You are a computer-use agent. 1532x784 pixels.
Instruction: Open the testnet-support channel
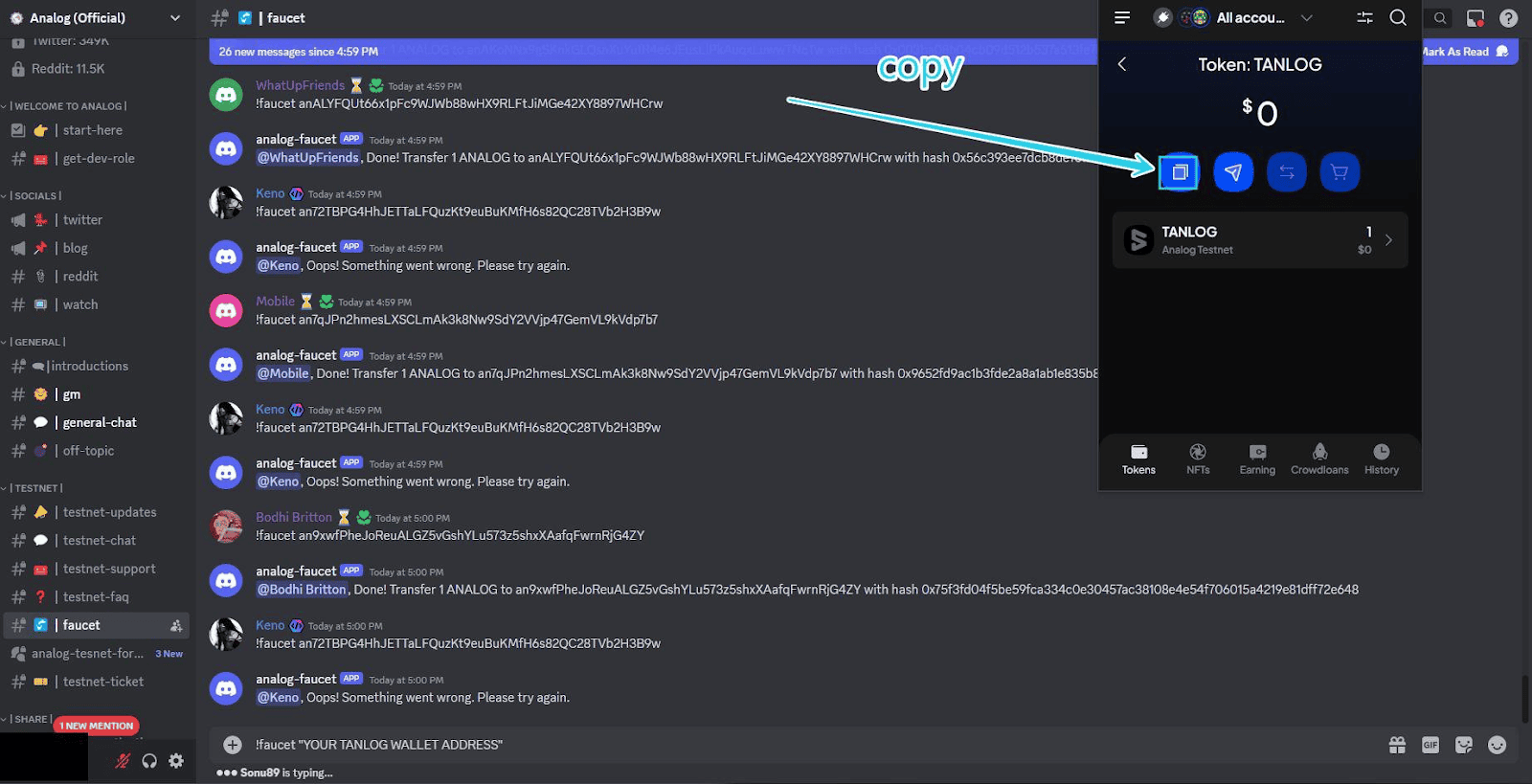[x=97, y=569]
